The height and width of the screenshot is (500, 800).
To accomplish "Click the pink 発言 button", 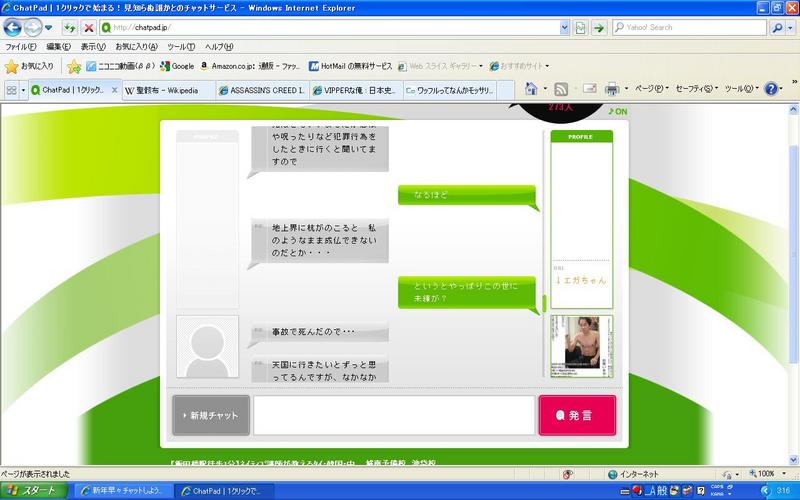I will click(x=577, y=415).
